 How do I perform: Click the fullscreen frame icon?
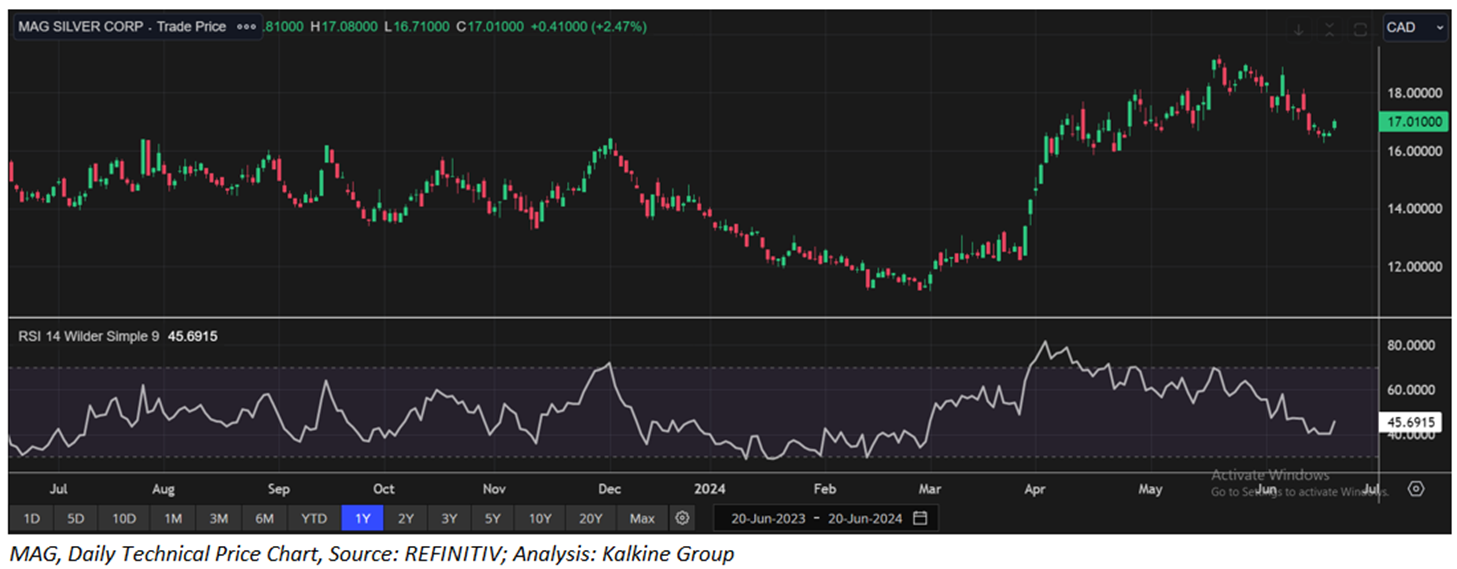point(1360,29)
